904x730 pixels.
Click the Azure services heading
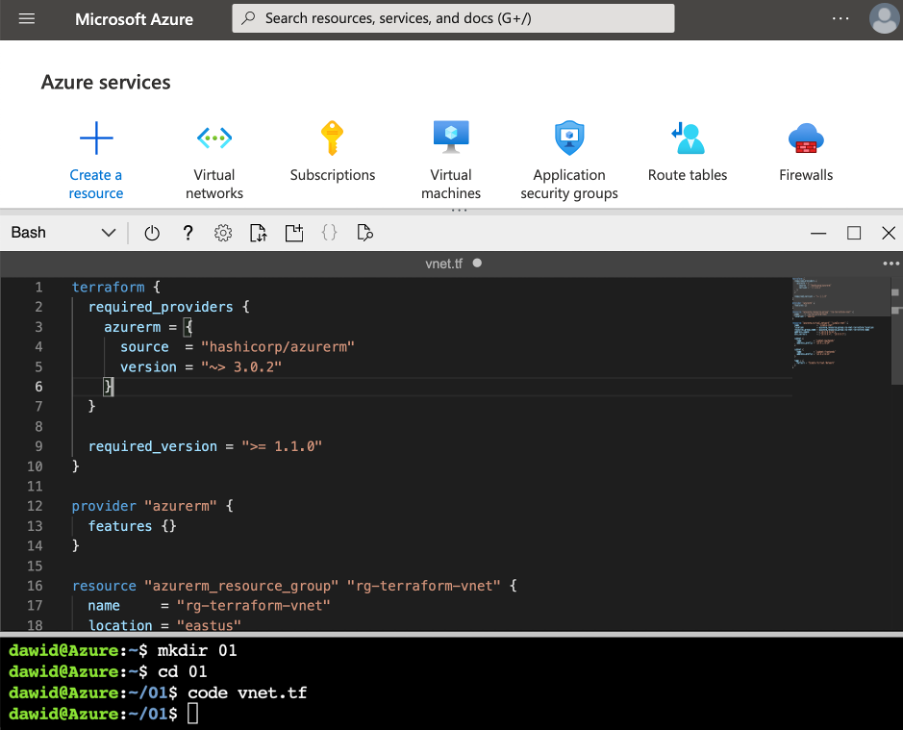click(x=106, y=82)
